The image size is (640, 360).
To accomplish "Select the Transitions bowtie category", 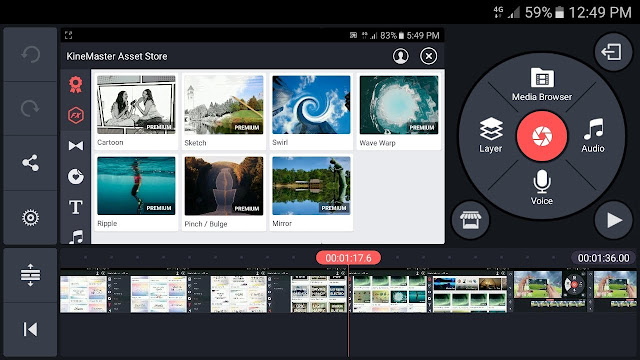I will (x=76, y=146).
